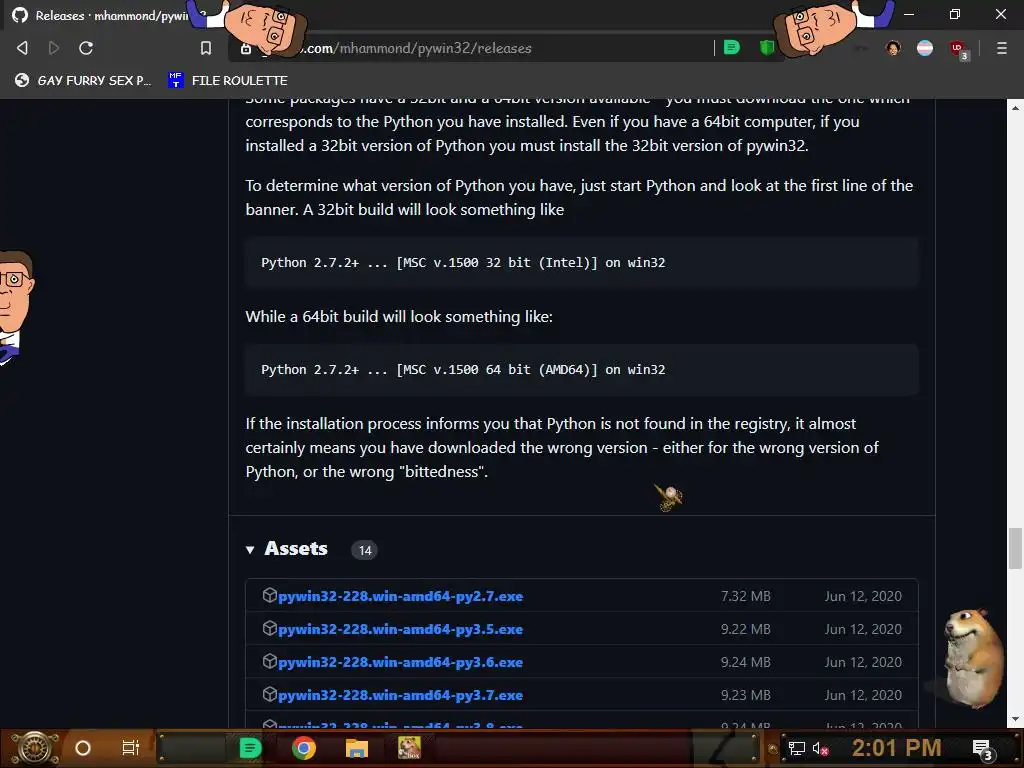1024x768 pixels.
Task: Click the package icon beside the py2.7 asset
Action: click(x=270, y=595)
